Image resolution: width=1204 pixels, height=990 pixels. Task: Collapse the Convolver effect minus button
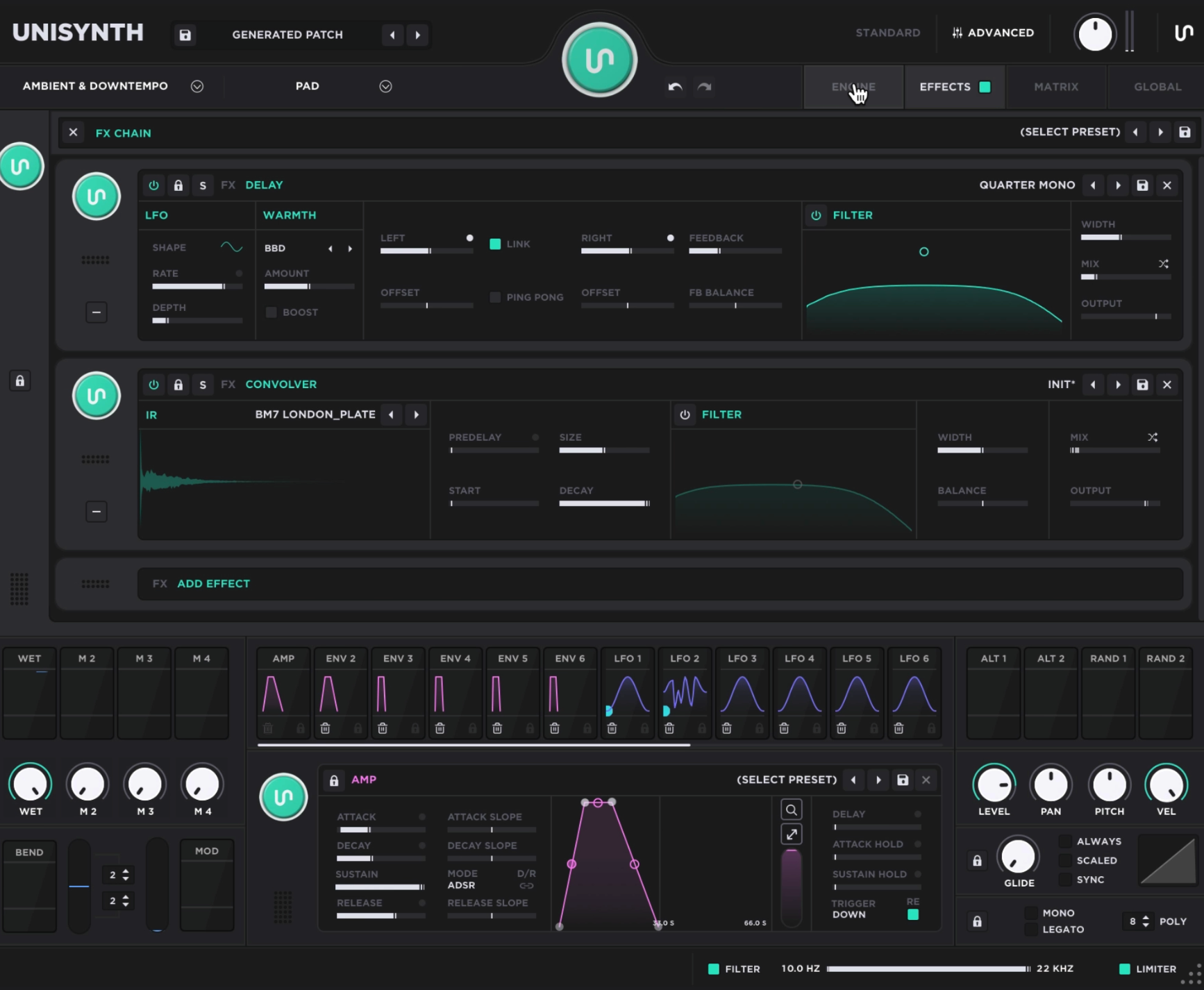tap(97, 512)
